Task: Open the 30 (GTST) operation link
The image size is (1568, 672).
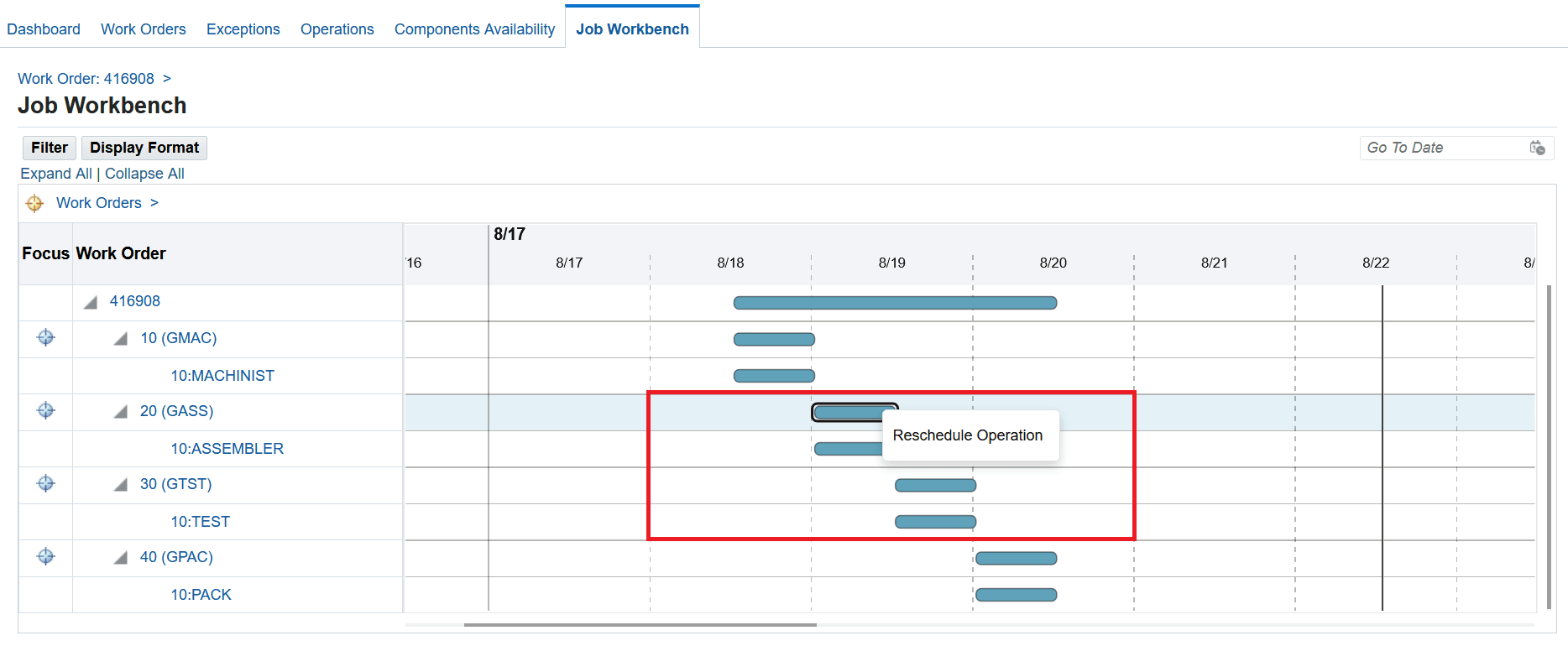Action: pos(176,484)
